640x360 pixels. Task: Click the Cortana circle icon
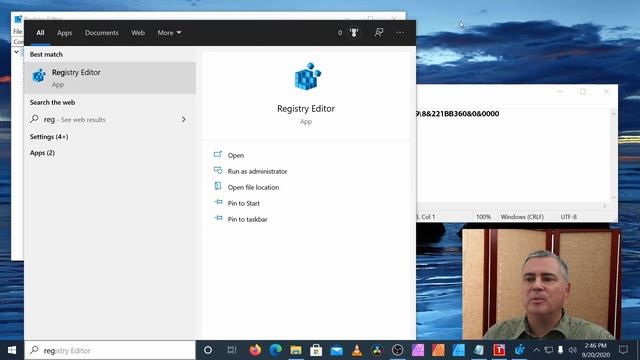[x=208, y=350]
